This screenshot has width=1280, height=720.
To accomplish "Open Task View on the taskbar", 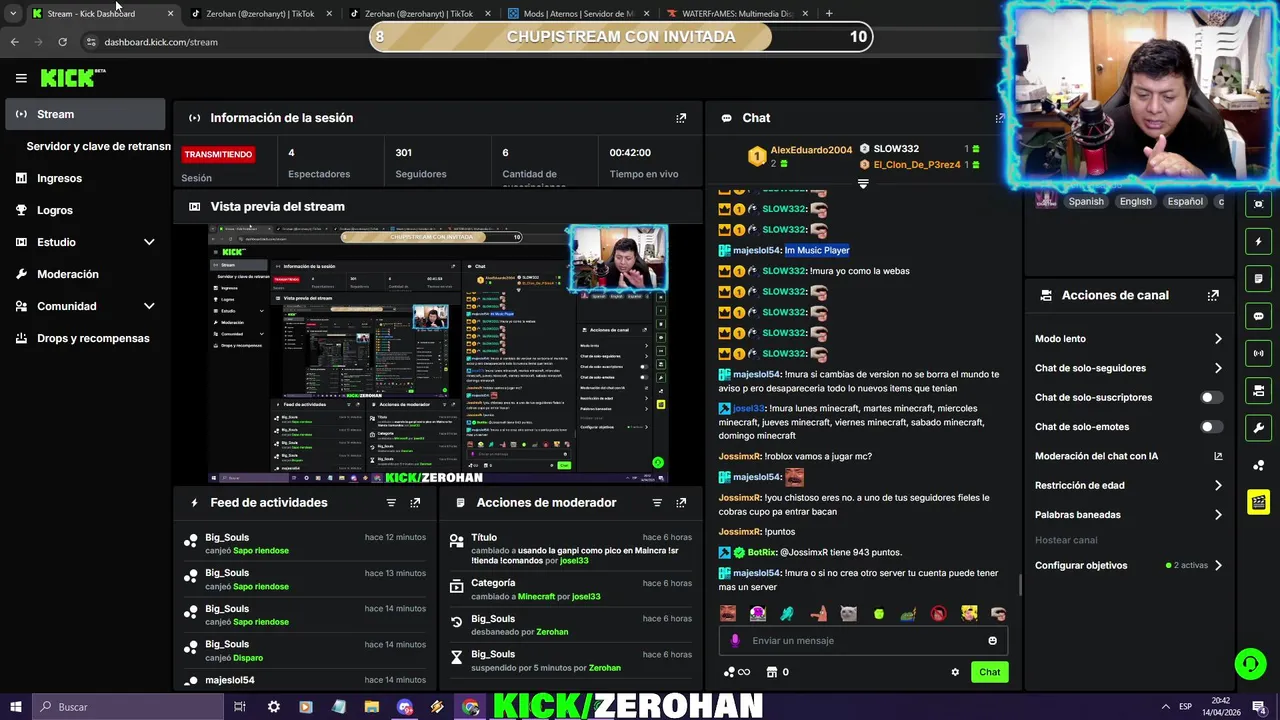I will click(240, 707).
